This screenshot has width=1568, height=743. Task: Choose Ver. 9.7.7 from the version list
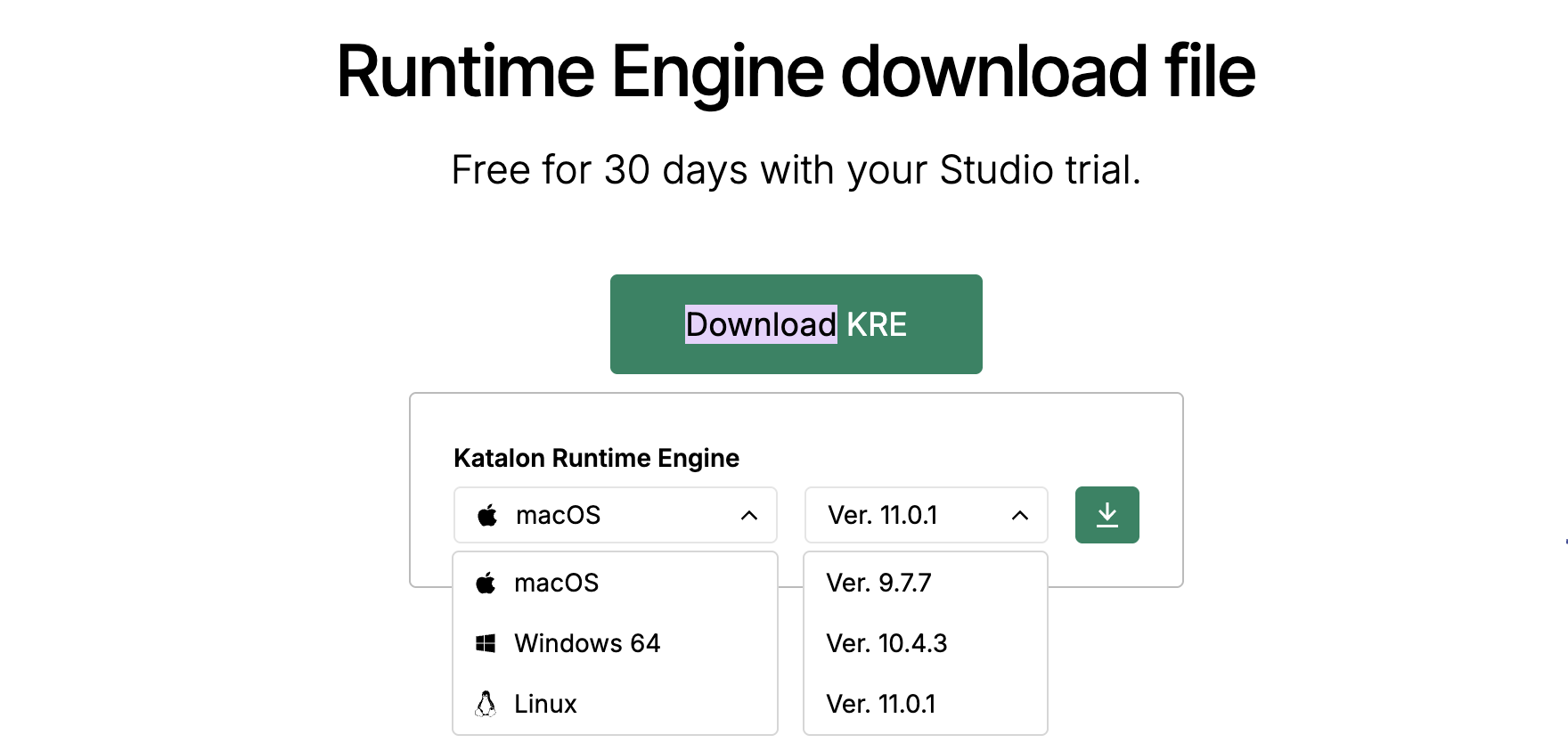point(926,583)
